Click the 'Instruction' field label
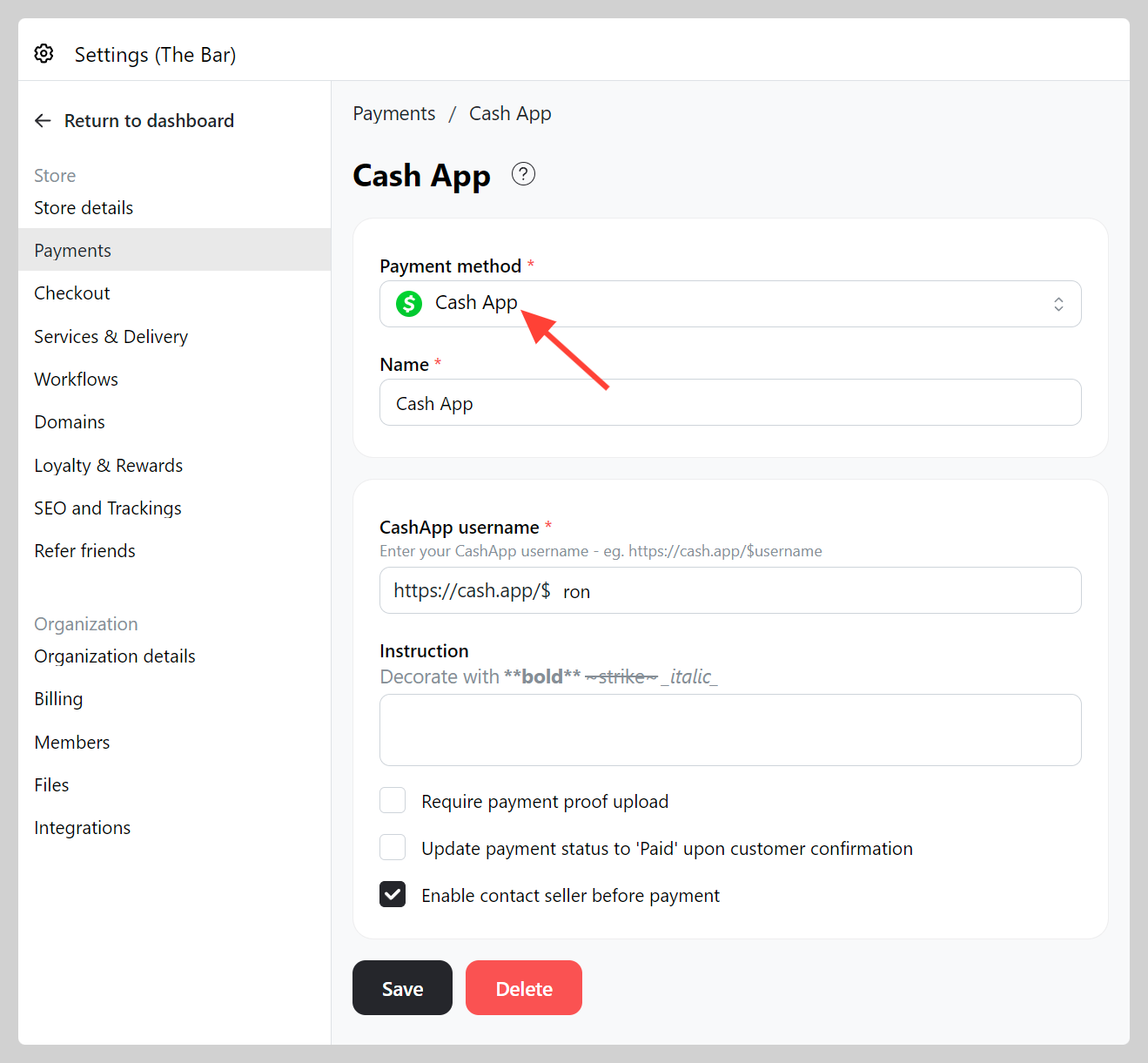Viewport: 1148px width, 1063px height. pyautogui.click(x=424, y=651)
